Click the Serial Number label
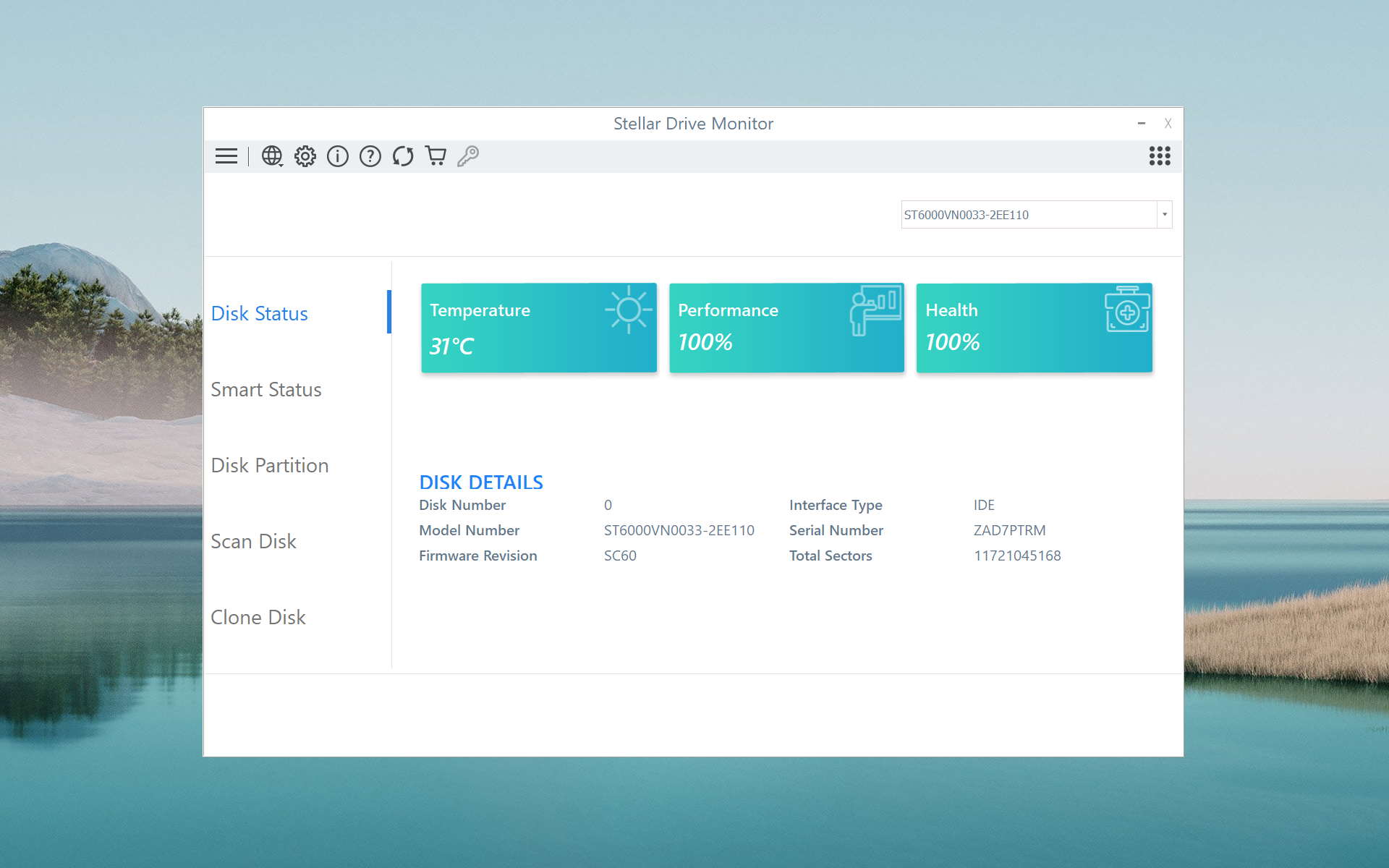Viewport: 1389px width, 868px height. click(x=836, y=530)
